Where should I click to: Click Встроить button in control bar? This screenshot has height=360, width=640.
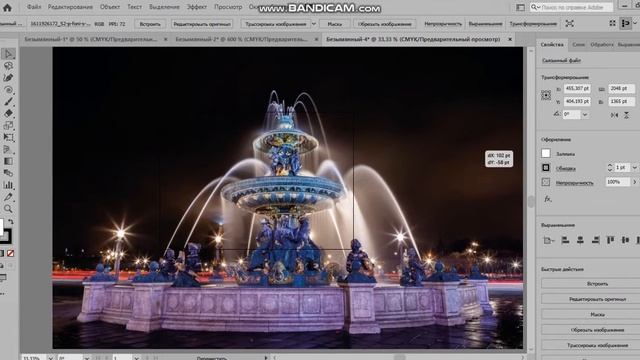click(x=150, y=24)
